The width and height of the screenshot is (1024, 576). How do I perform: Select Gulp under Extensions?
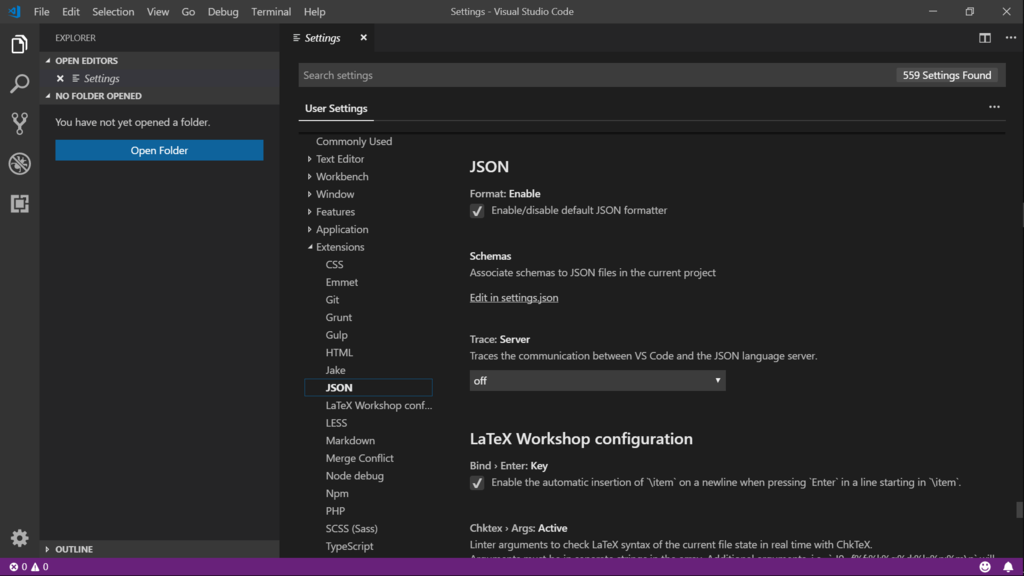(336, 335)
